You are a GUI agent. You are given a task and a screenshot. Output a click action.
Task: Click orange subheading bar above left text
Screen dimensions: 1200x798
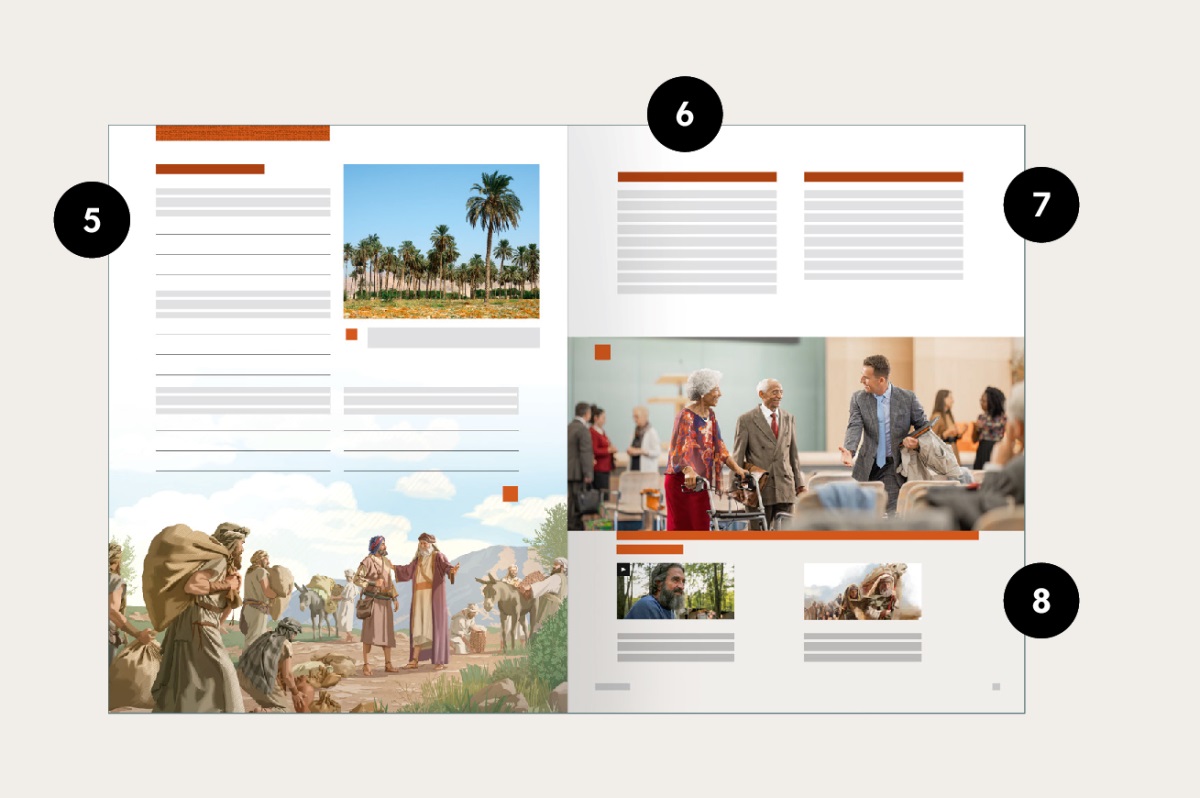(210, 169)
